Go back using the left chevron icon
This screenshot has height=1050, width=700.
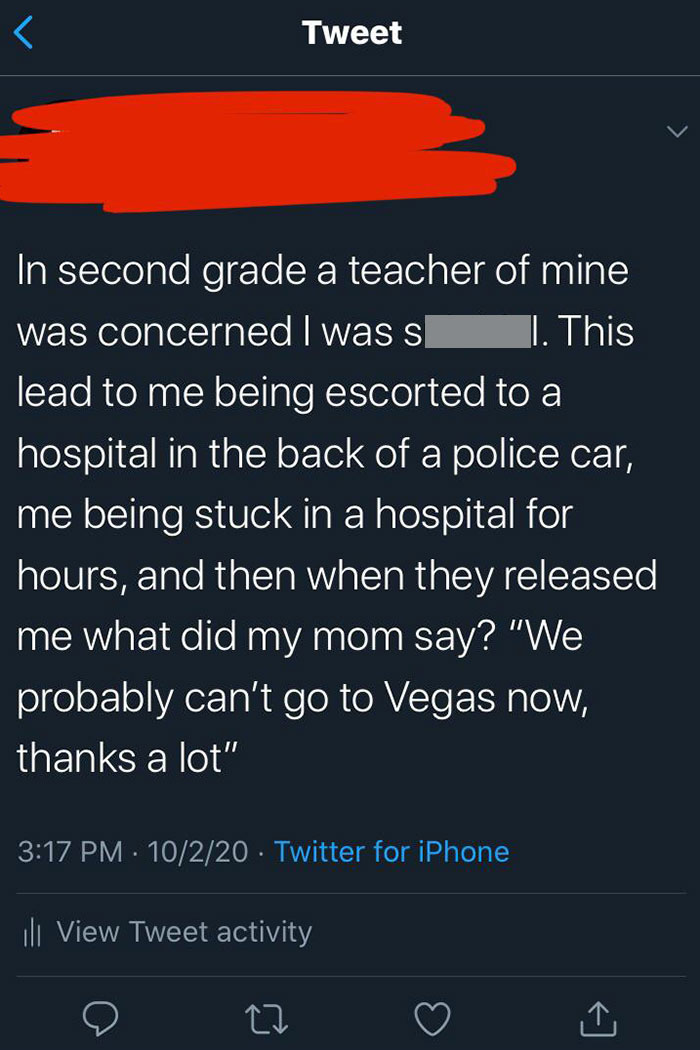[x=24, y=32]
